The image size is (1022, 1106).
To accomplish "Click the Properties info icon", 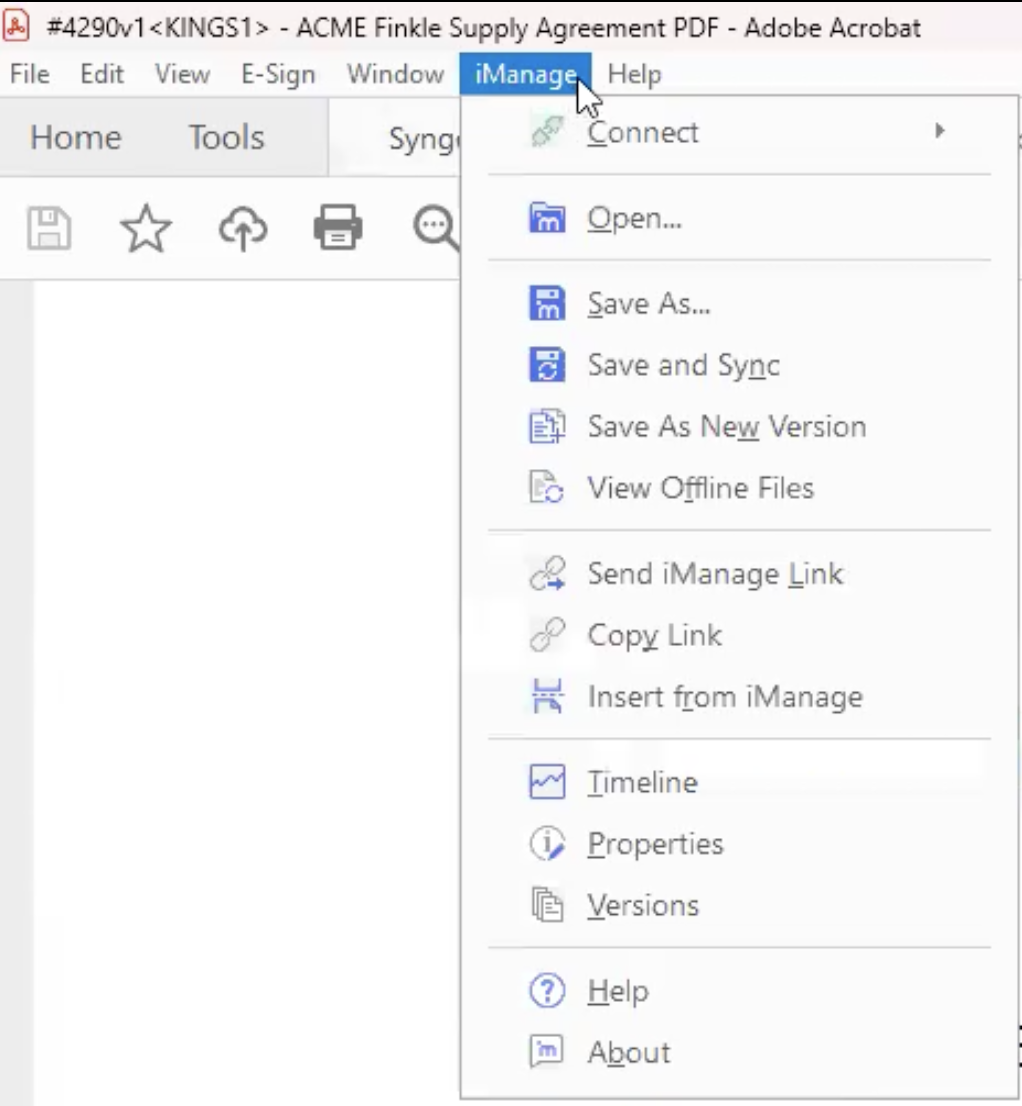I will (x=546, y=844).
